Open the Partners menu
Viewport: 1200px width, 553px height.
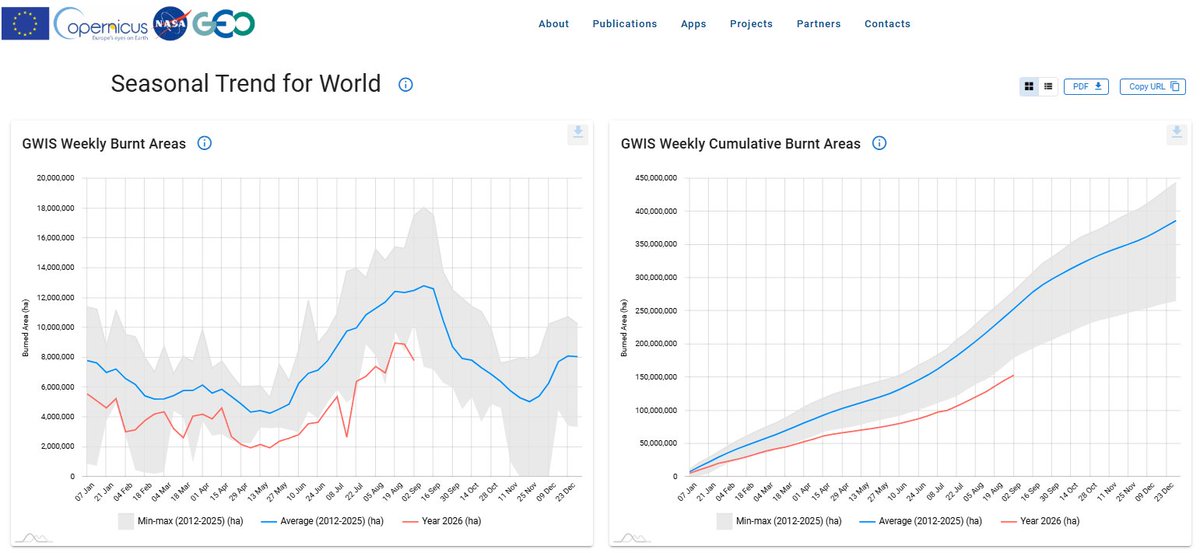tap(818, 24)
